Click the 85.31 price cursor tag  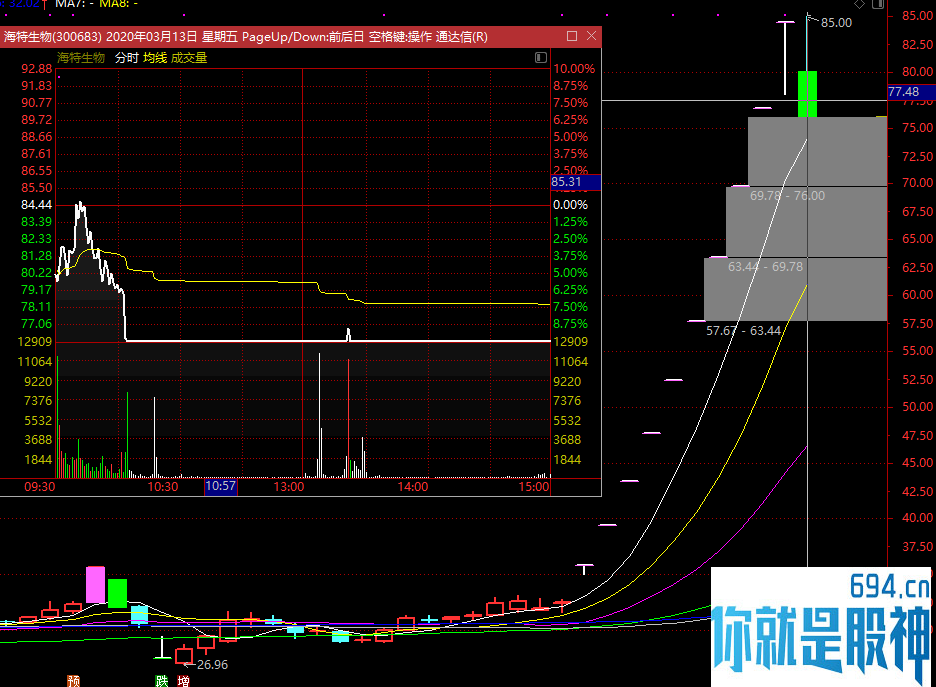[575, 182]
